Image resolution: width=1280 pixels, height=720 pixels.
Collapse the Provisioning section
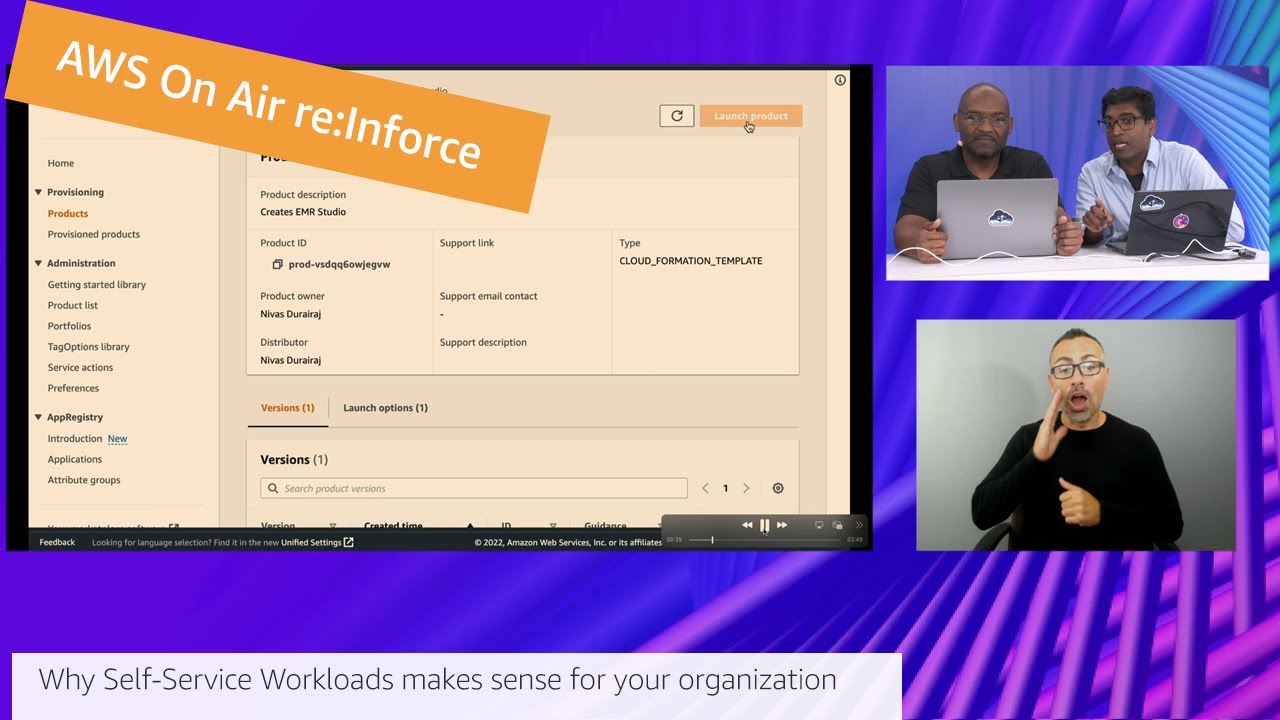click(x=38, y=192)
